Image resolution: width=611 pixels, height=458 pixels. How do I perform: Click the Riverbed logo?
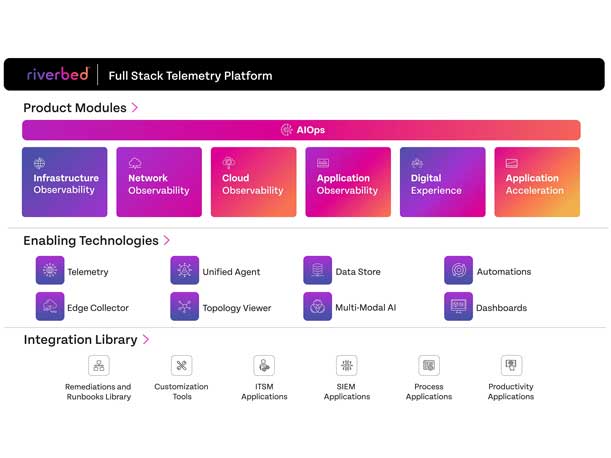[x=58, y=74]
